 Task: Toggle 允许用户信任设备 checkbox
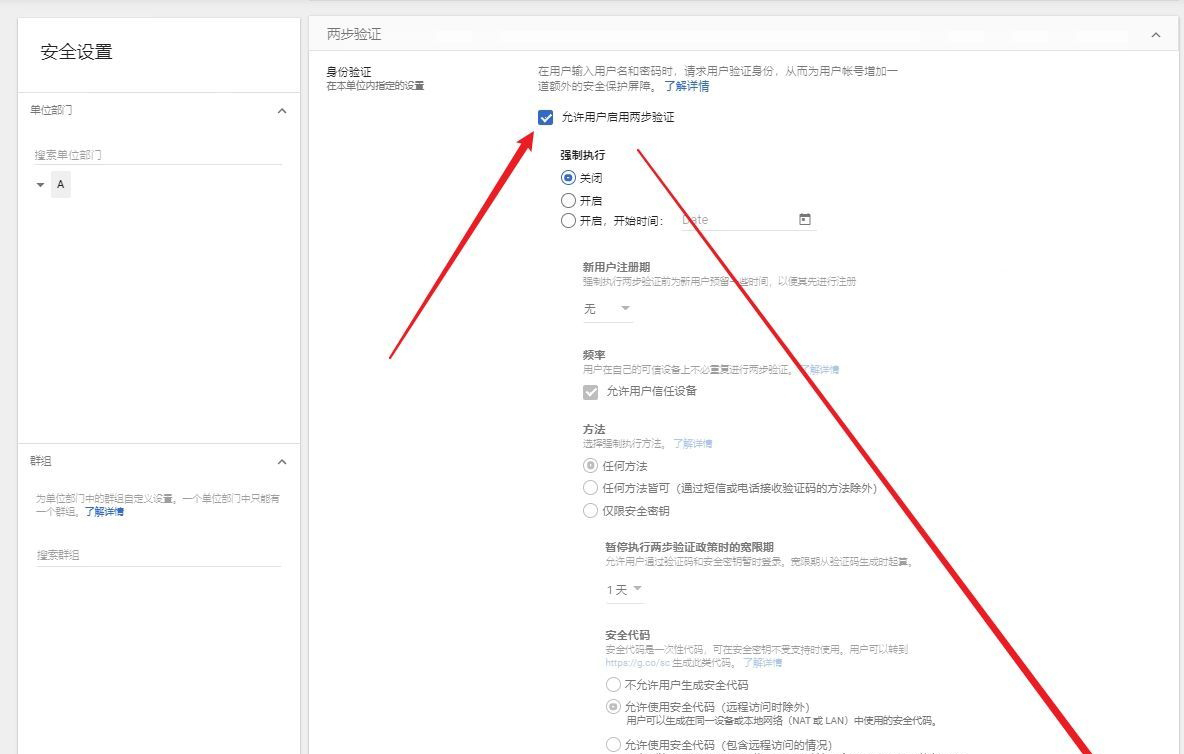(x=591, y=392)
